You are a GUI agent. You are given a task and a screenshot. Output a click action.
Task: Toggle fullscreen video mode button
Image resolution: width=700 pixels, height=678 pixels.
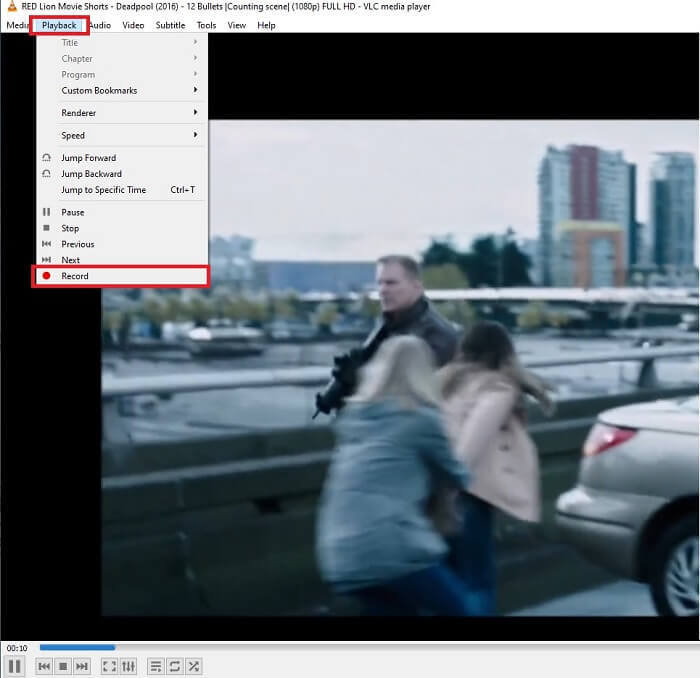pyautogui.click(x=109, y=666)
